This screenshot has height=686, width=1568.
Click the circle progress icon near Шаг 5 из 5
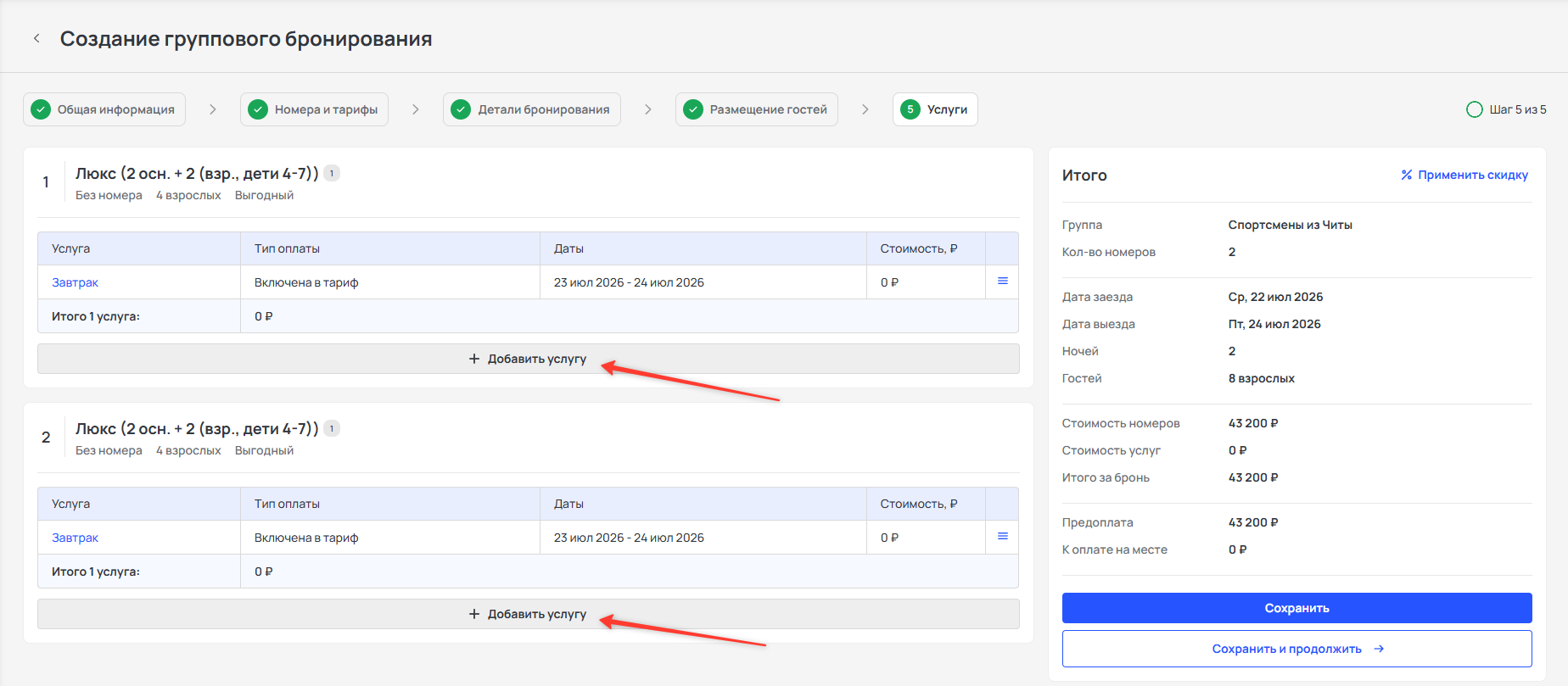tap(1474, 109)
